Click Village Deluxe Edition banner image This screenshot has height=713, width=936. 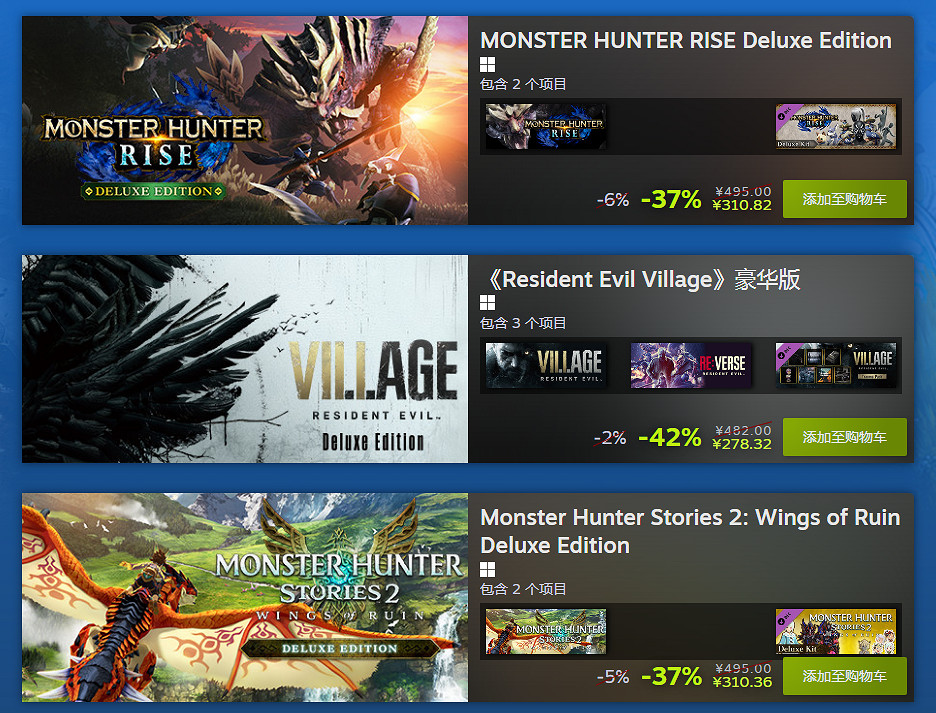[245, 359]
